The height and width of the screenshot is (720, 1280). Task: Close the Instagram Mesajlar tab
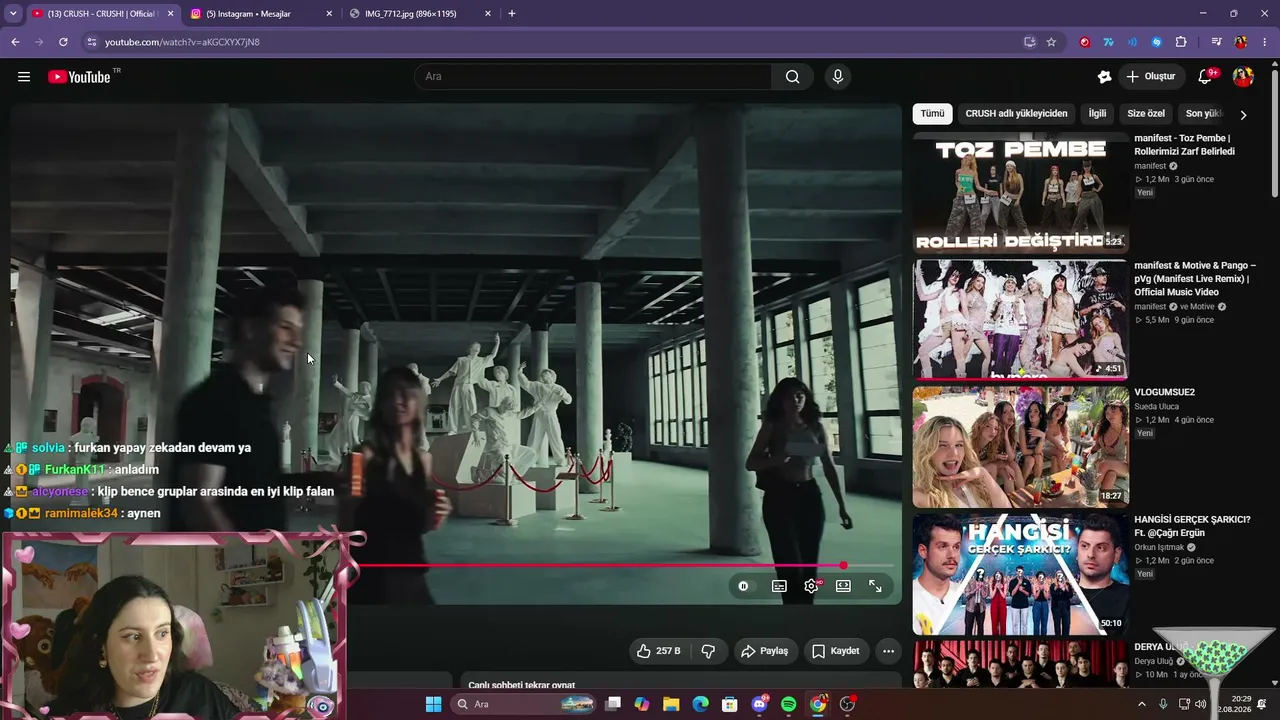pos(329,14)
